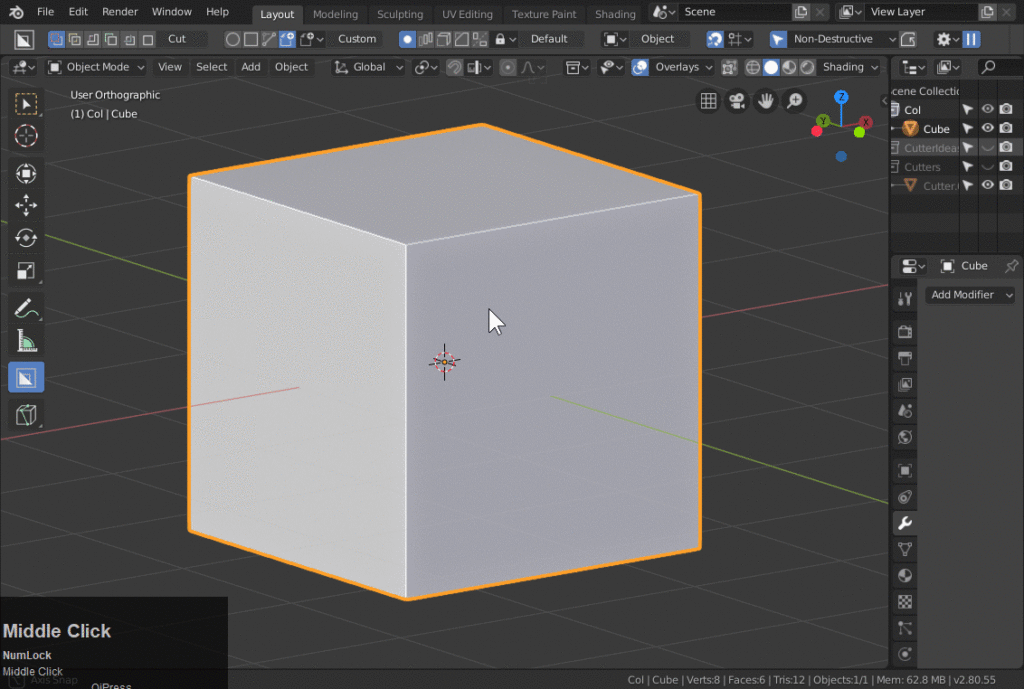
Task: Switch to the Sculpting workspace tab
Action: tap(400, 14)
